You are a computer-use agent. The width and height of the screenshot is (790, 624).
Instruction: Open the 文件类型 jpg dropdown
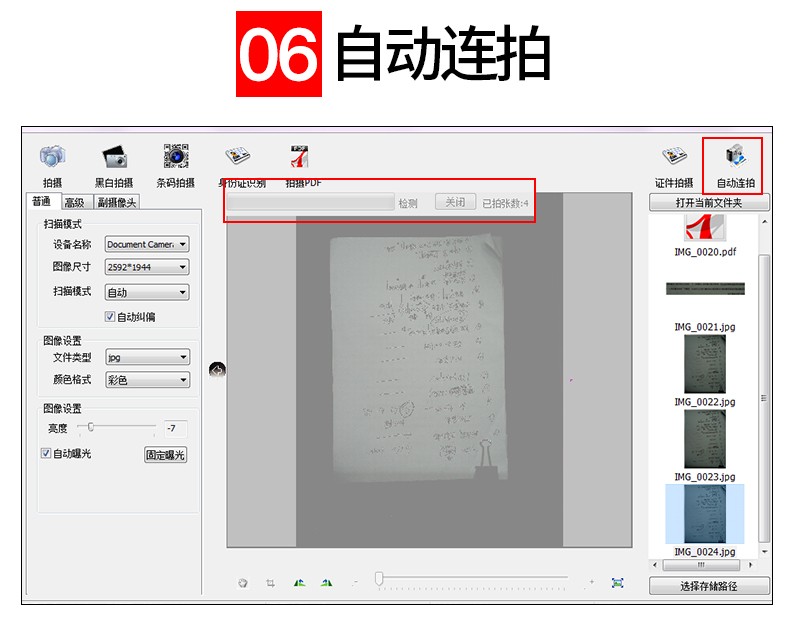tap(147, 357)
